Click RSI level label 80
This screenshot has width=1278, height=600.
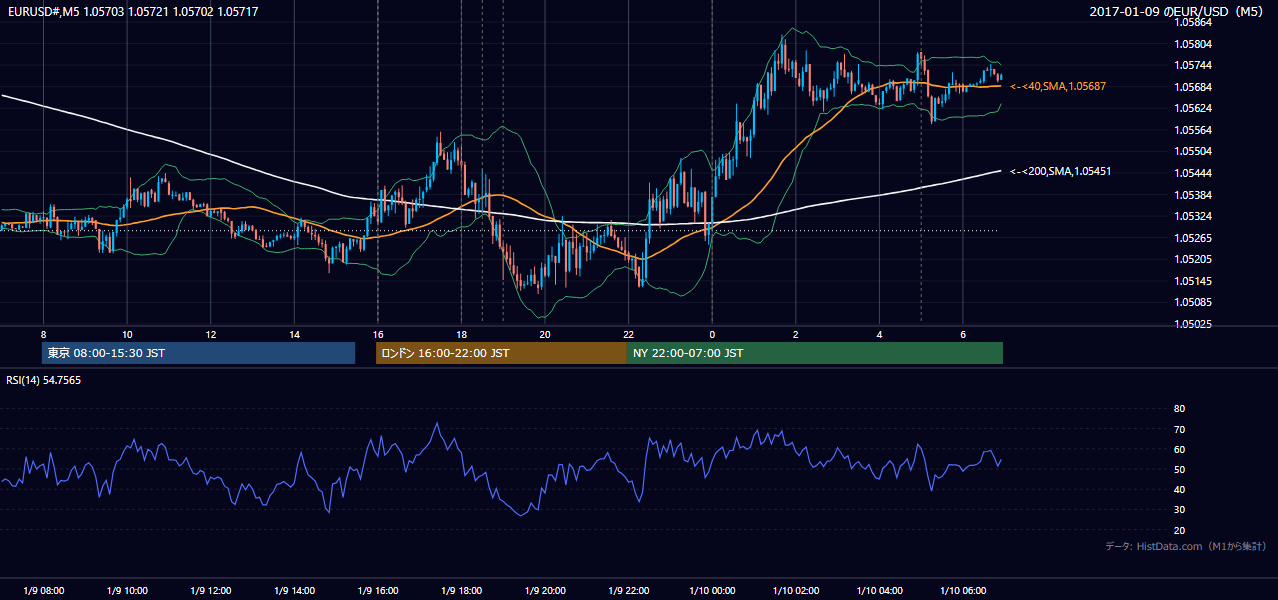(1179, 409)
